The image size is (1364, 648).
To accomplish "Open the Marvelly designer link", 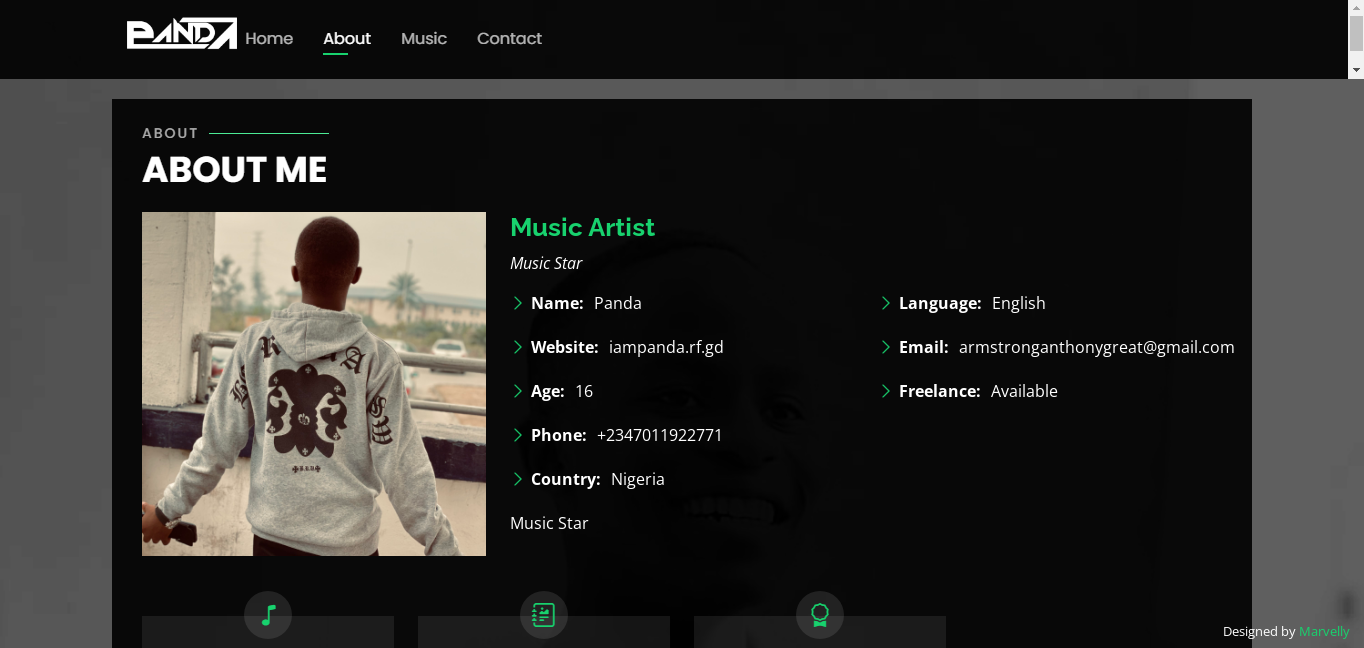I will click(1324, 632).
